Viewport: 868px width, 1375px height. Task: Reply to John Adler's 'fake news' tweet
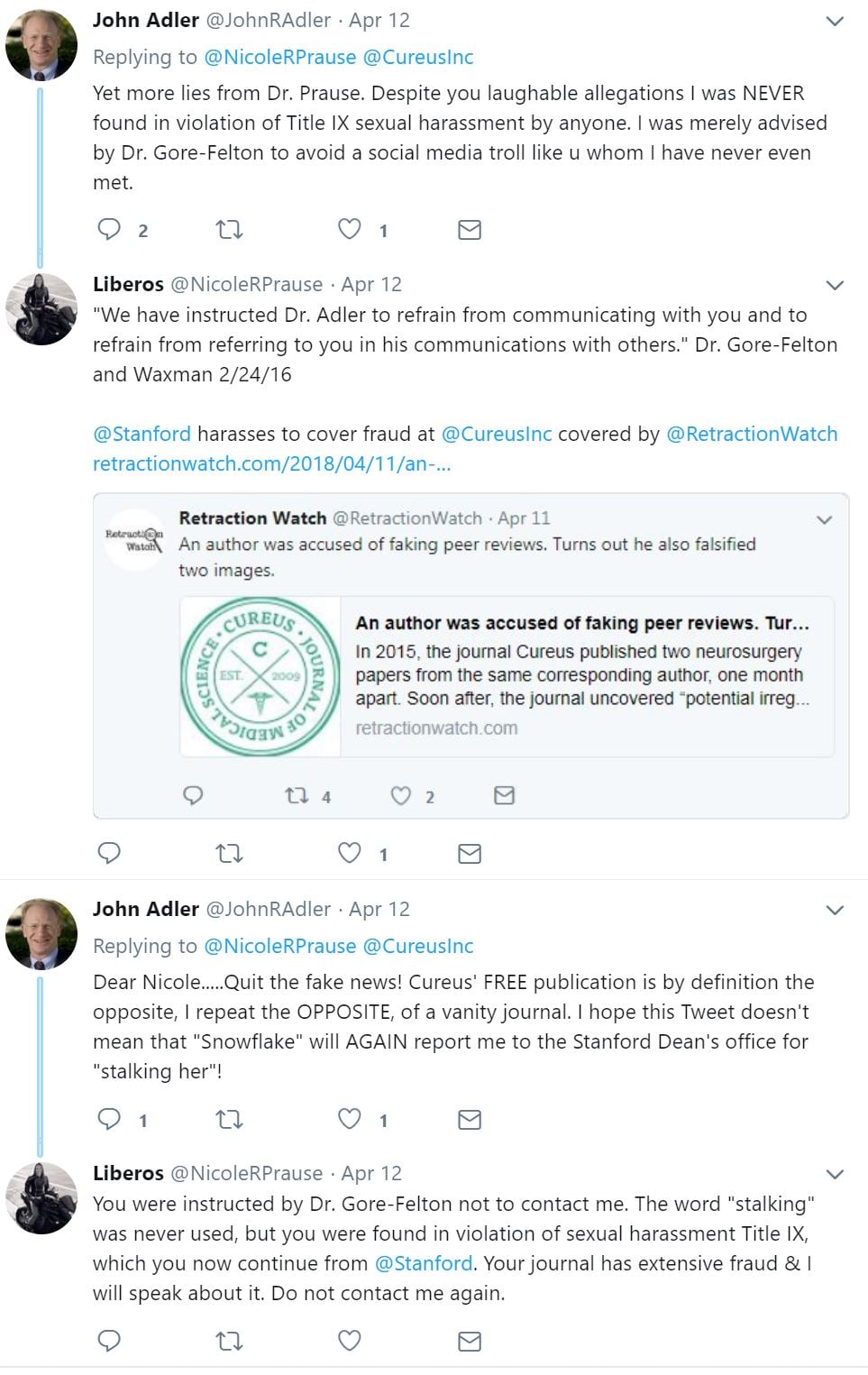(x=109, y=1119)
